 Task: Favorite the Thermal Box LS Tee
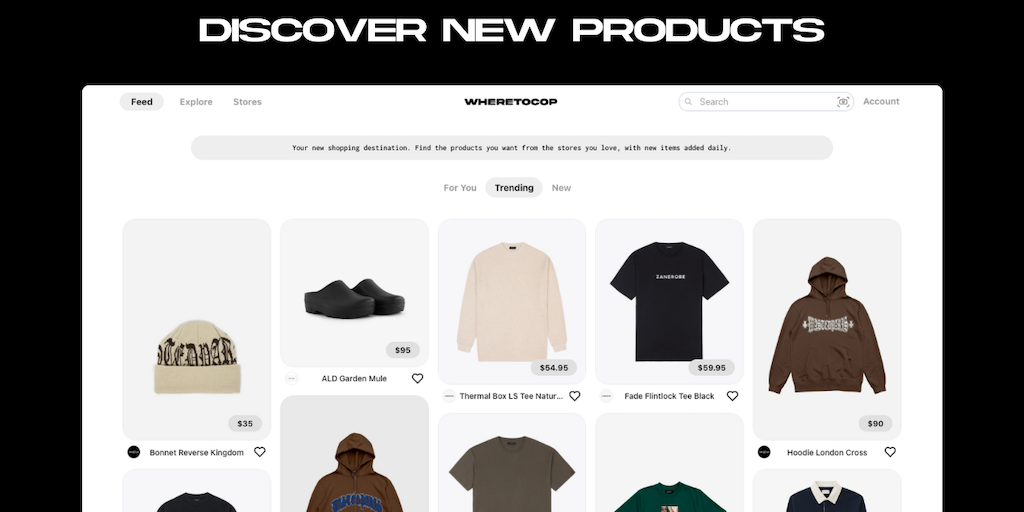pos(575,396)
